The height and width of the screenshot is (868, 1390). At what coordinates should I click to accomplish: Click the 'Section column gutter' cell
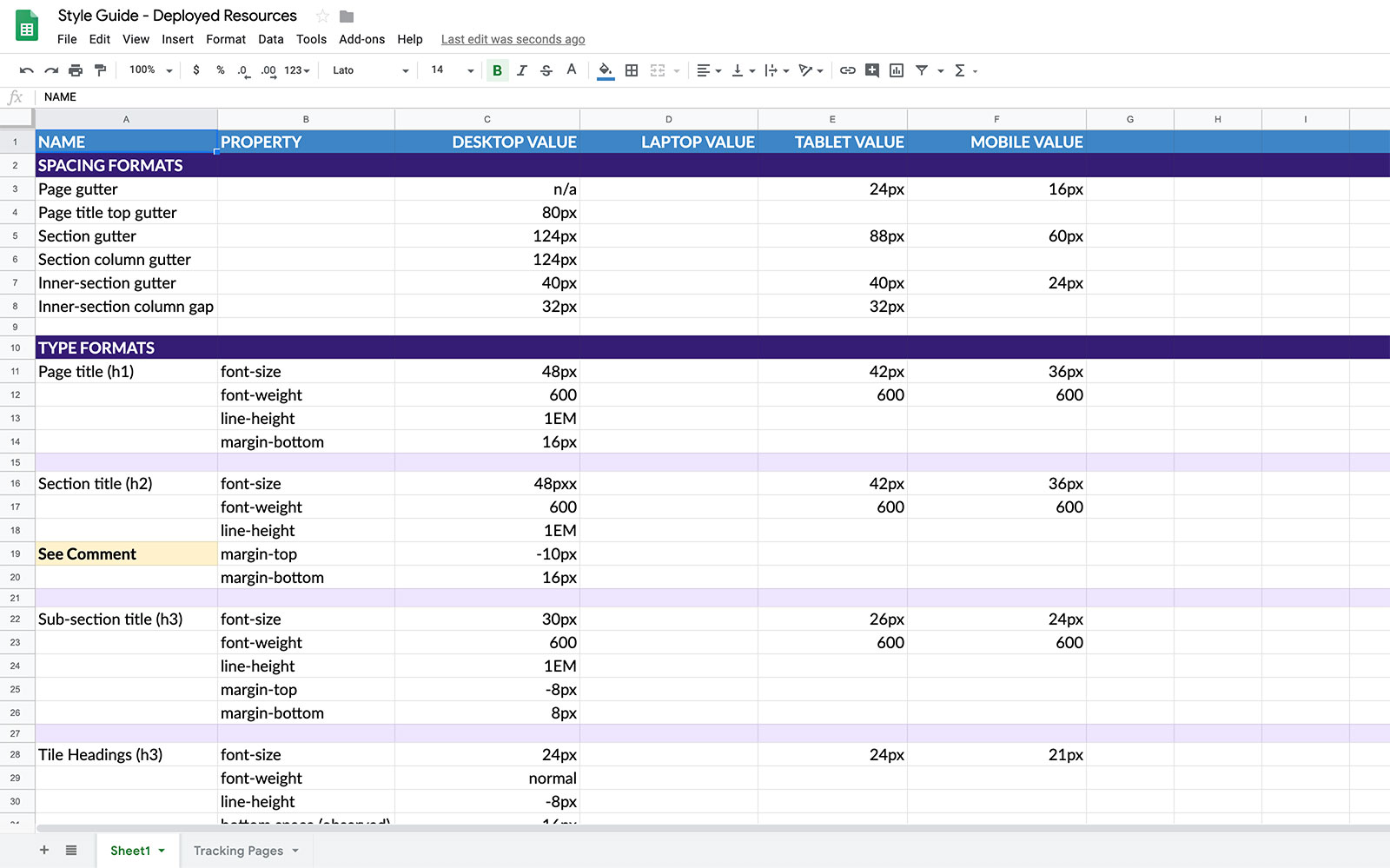click(x=126, y=259)
